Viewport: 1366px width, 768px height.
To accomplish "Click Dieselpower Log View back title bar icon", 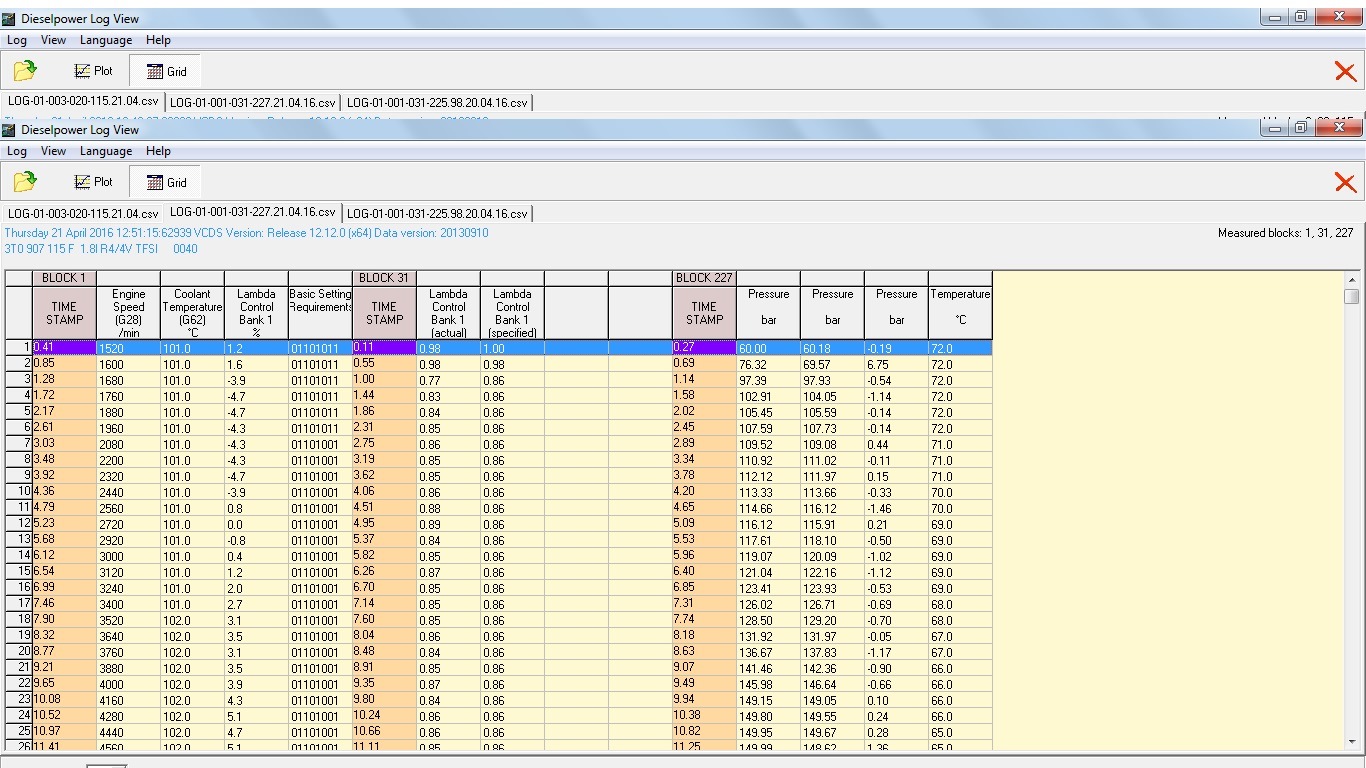I will (9, 19).
